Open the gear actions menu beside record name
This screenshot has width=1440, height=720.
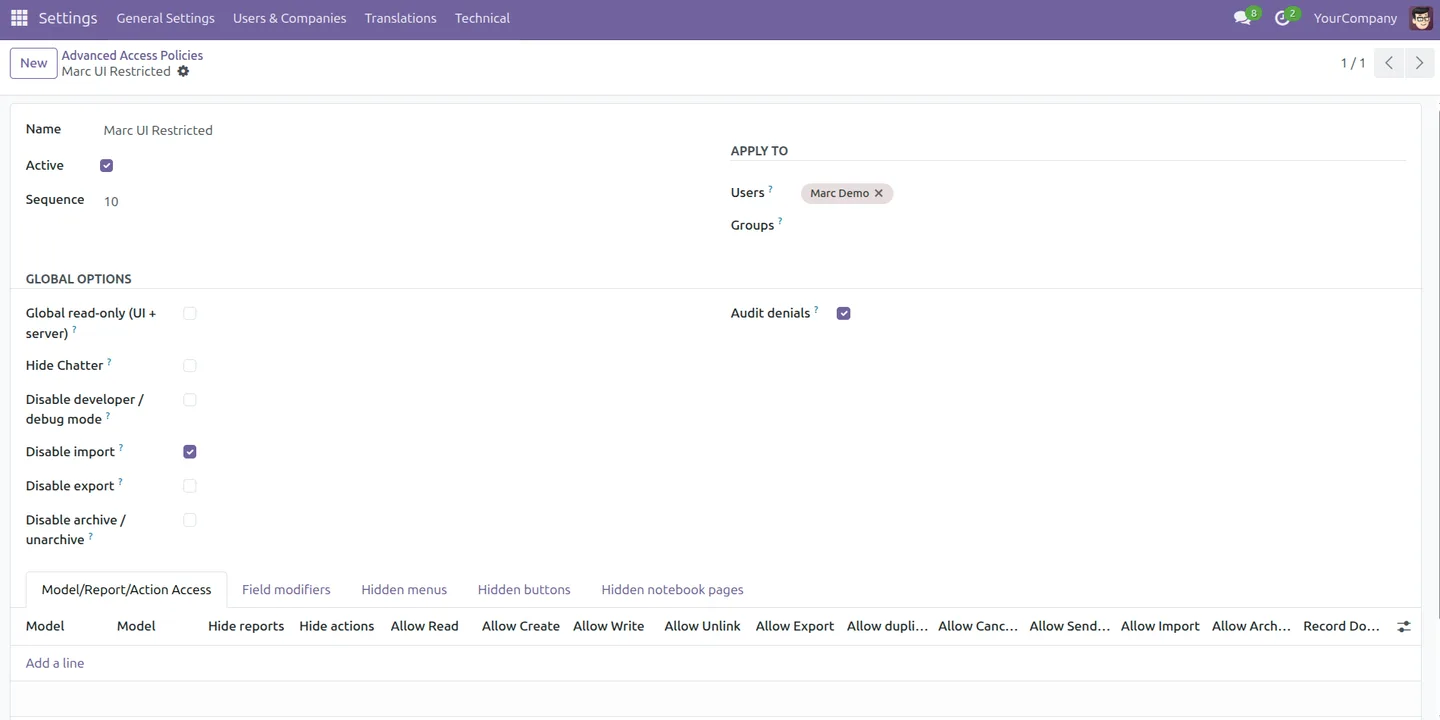coord(183,72)
